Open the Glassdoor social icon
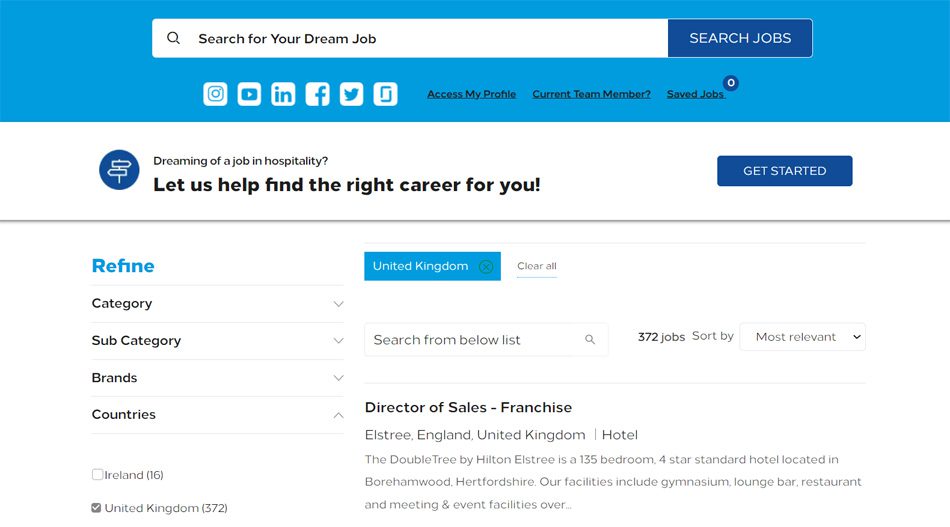This screenshot has width=950, height=527. [x=385, y=94]
